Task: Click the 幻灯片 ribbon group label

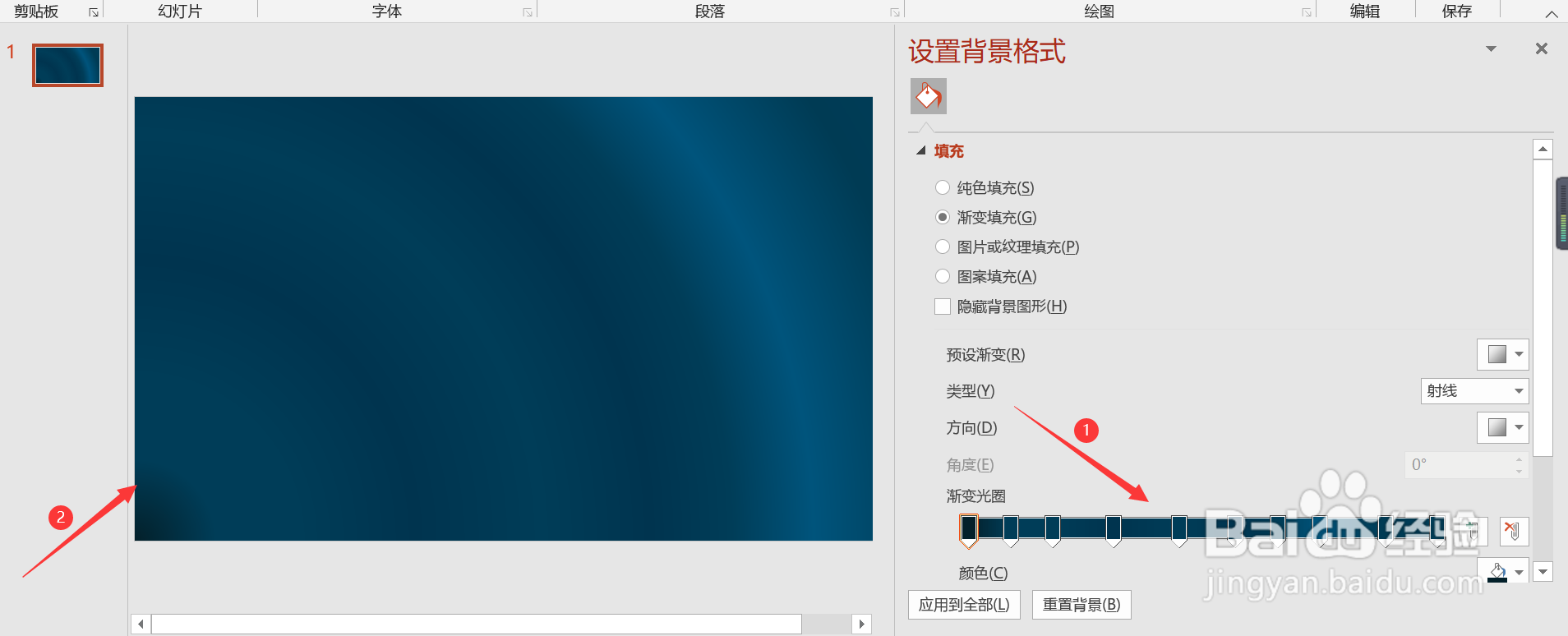Action: click(x=180, y=12)
